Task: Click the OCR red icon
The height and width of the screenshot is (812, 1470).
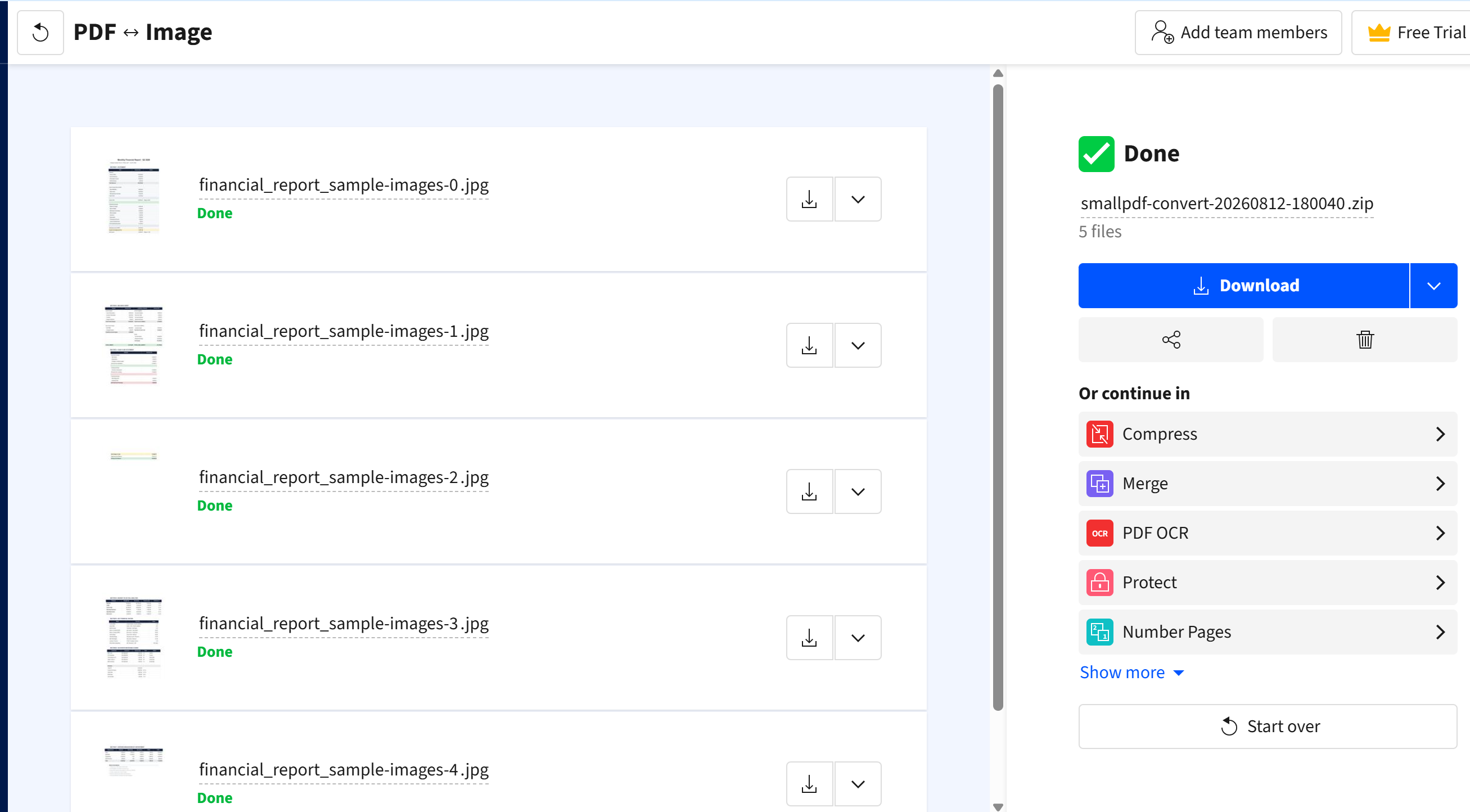Action: 1099,533
